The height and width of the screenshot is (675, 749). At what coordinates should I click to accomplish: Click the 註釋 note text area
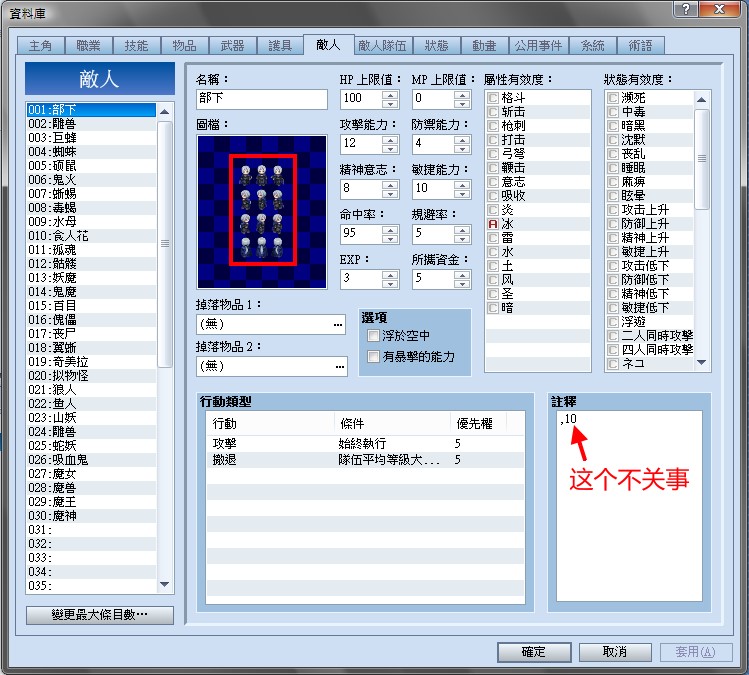tap(629, 506)
